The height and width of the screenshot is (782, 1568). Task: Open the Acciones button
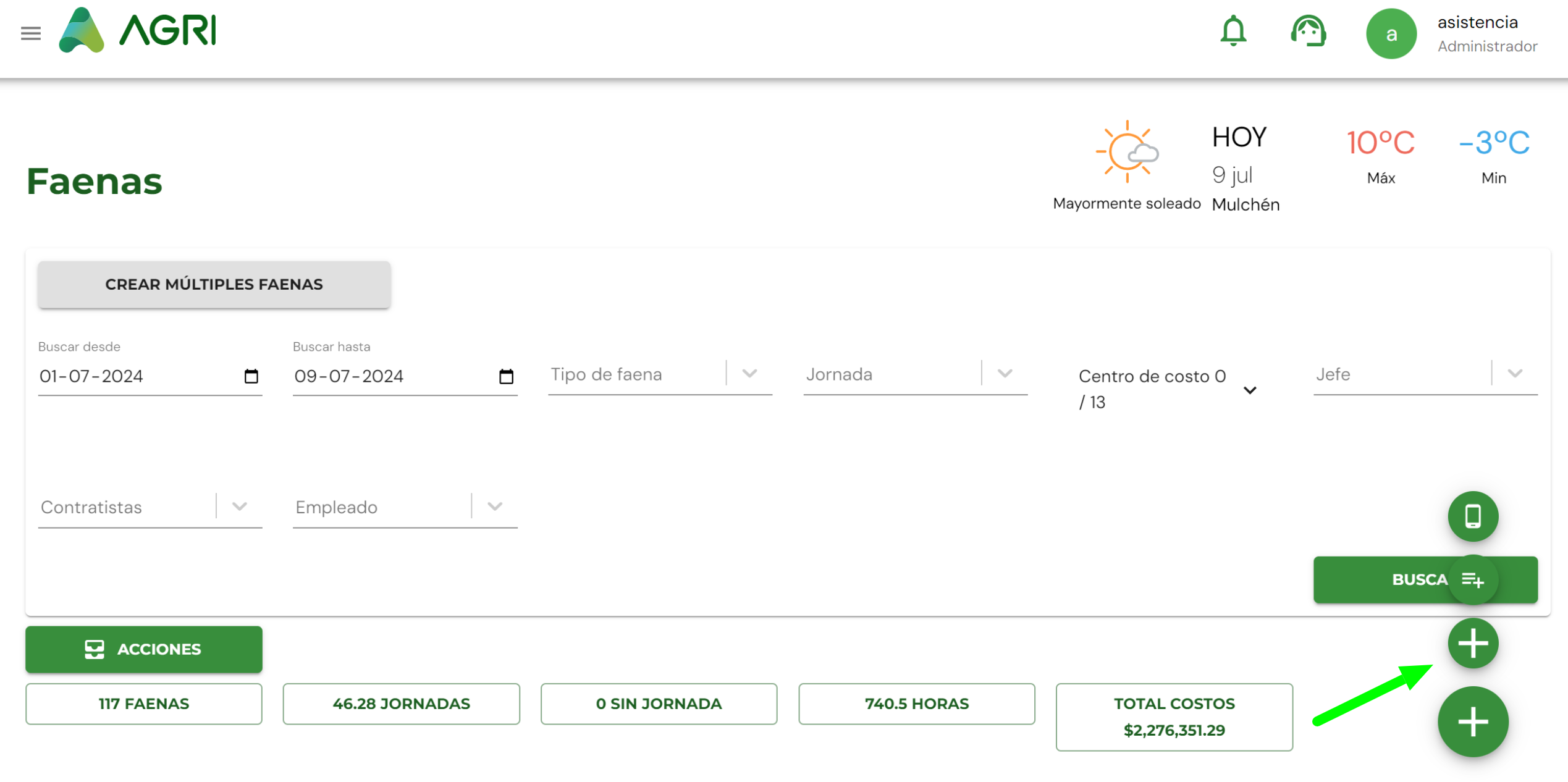pos(144,649)
